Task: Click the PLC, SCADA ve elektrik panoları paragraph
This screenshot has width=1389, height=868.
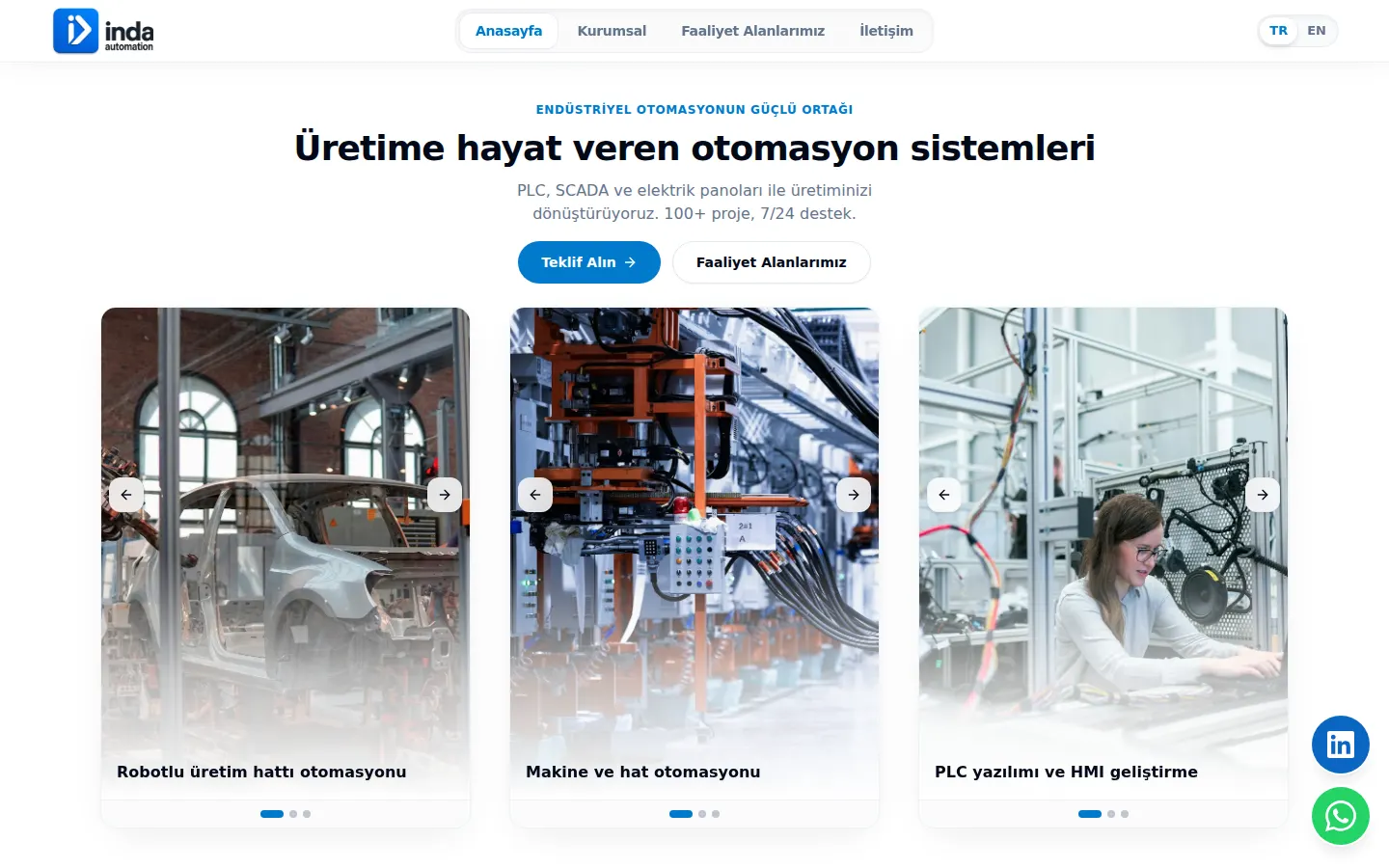Action: tap(694, 202)
